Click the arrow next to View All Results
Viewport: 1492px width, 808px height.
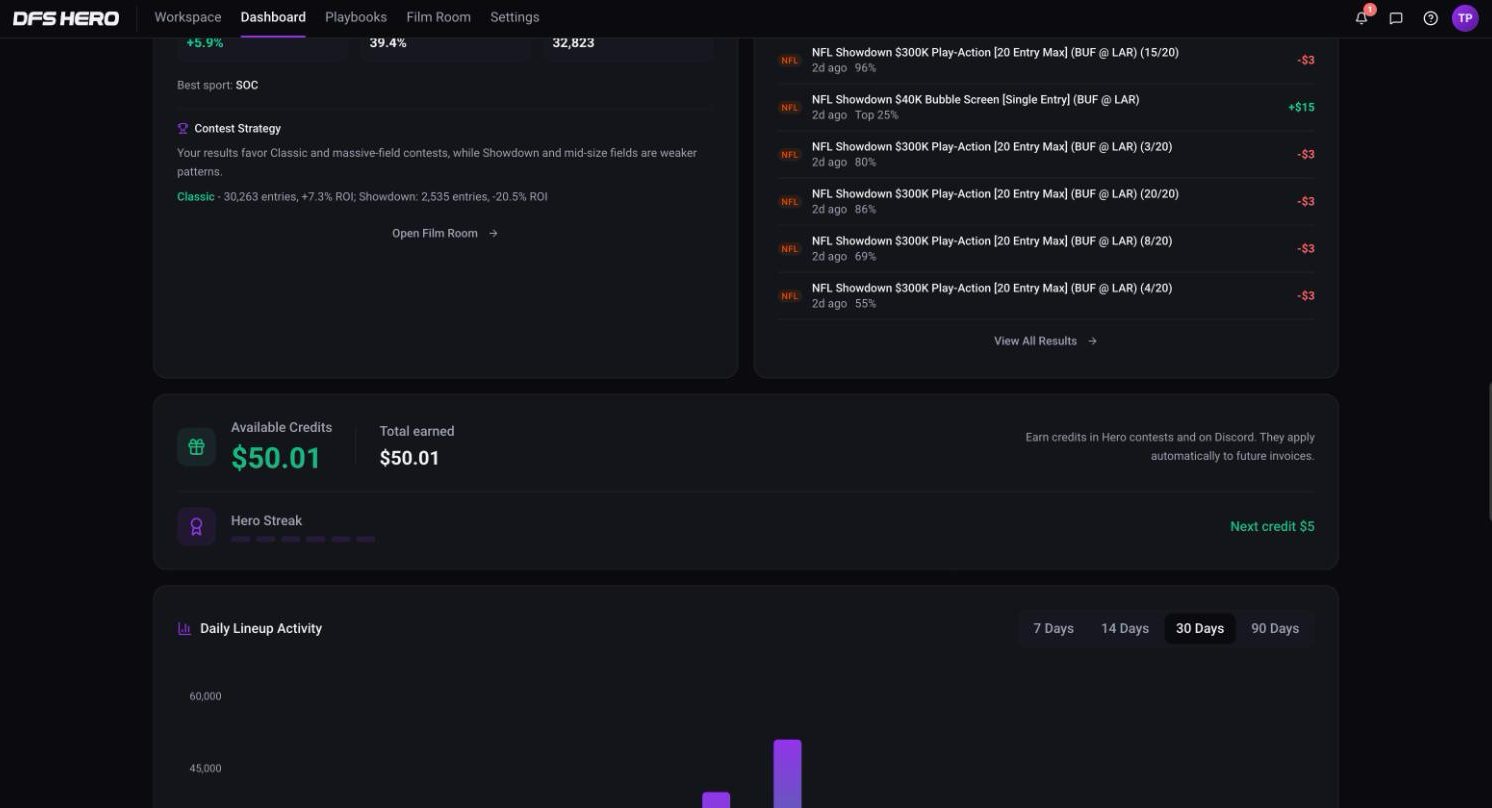tap(1092, 341)
